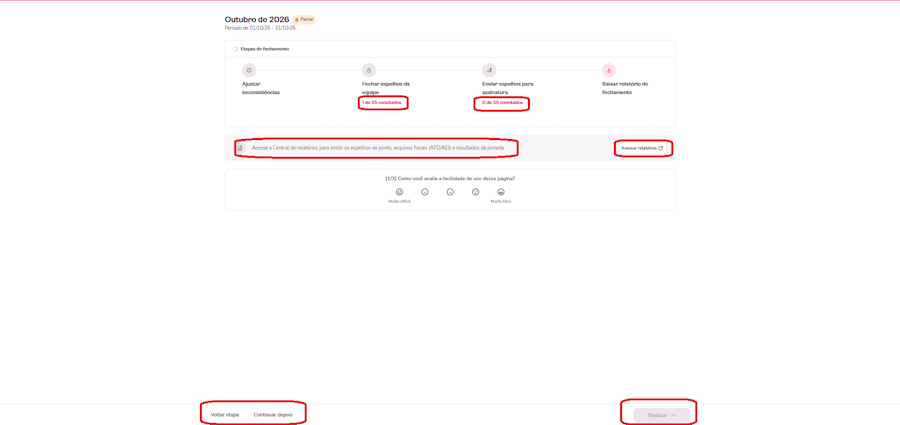Select the fourth smiley face rating

(x=475, y=192)
